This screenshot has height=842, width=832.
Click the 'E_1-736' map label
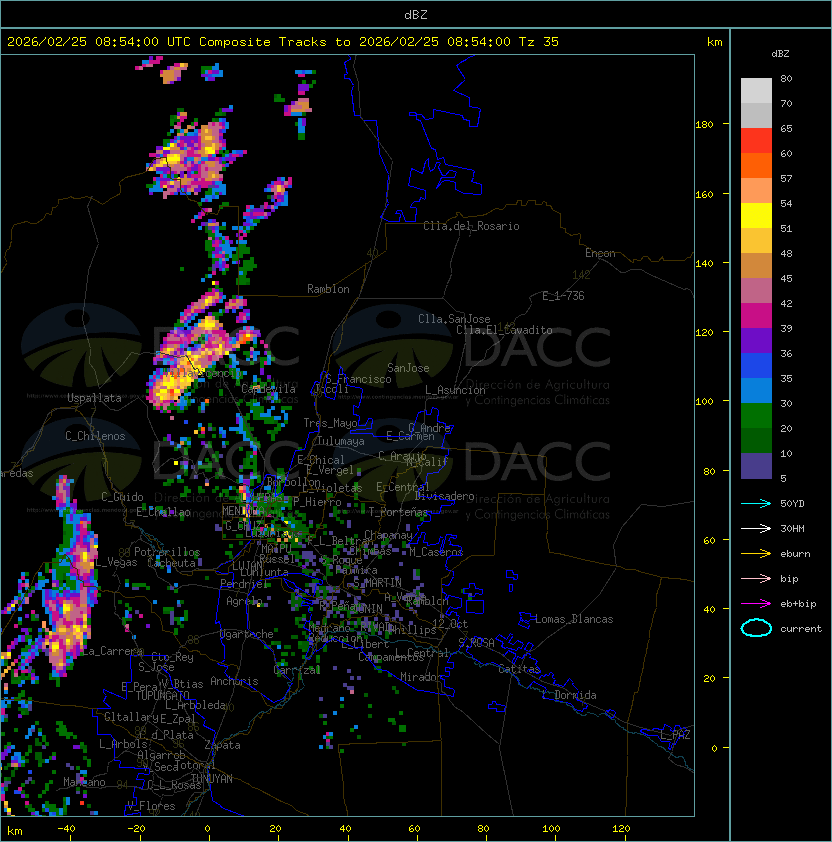coord(563,296)
